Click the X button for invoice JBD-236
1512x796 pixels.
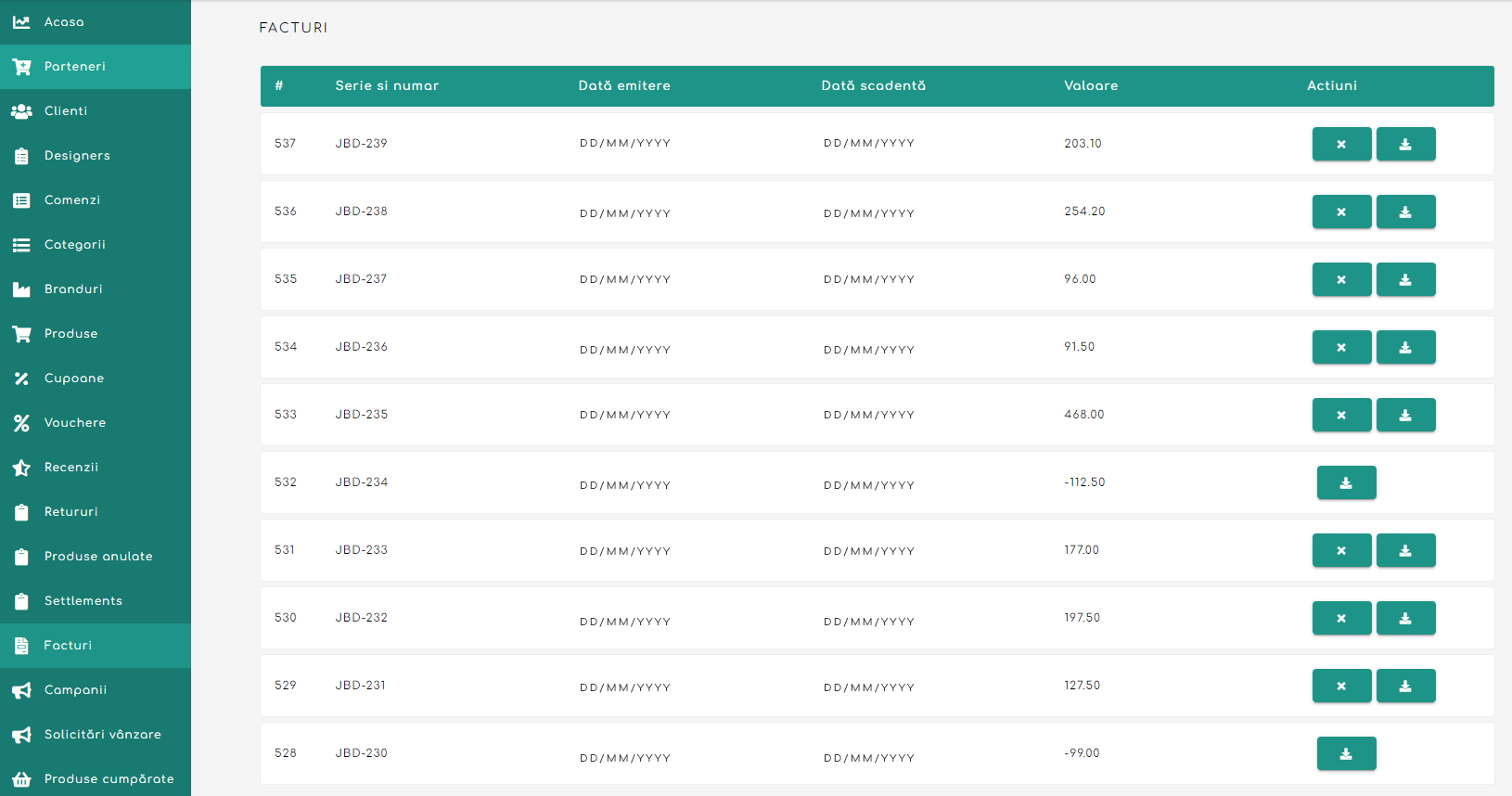pyautogui.click(x=1341, y=347)
